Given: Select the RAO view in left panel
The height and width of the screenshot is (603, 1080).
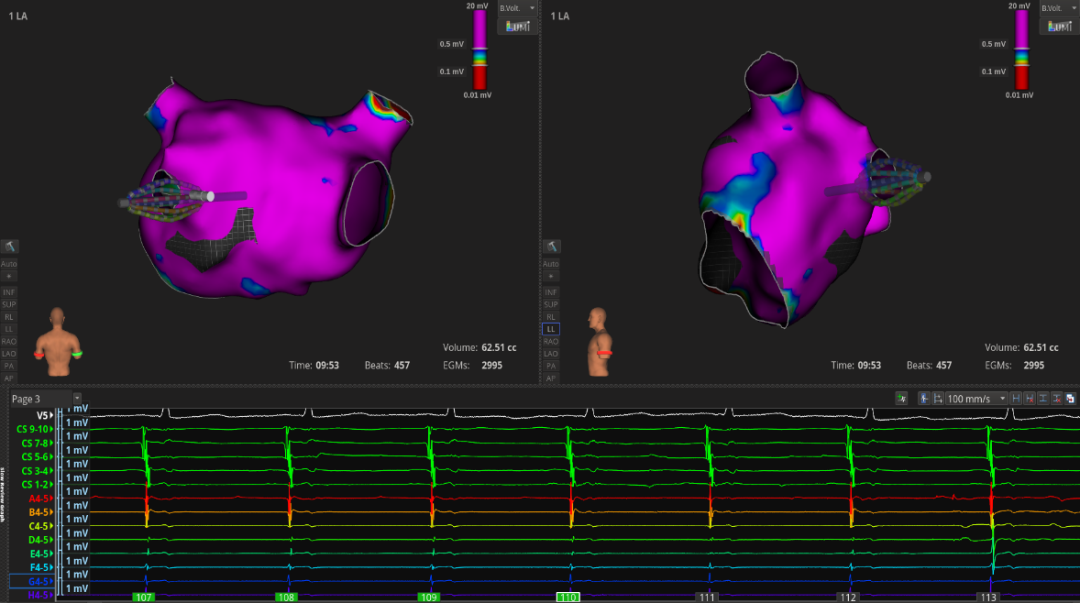Looking at the screenshot, I should (9, 341).
